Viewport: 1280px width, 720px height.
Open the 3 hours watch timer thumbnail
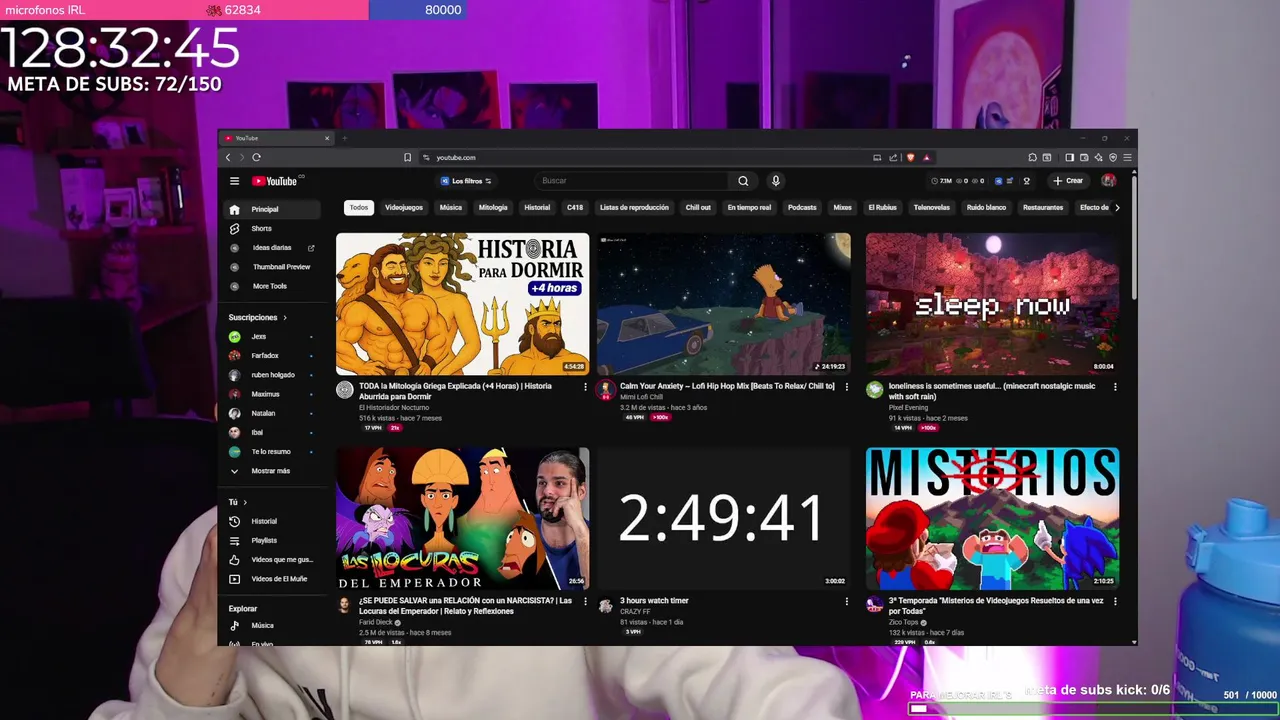[724, 518]
